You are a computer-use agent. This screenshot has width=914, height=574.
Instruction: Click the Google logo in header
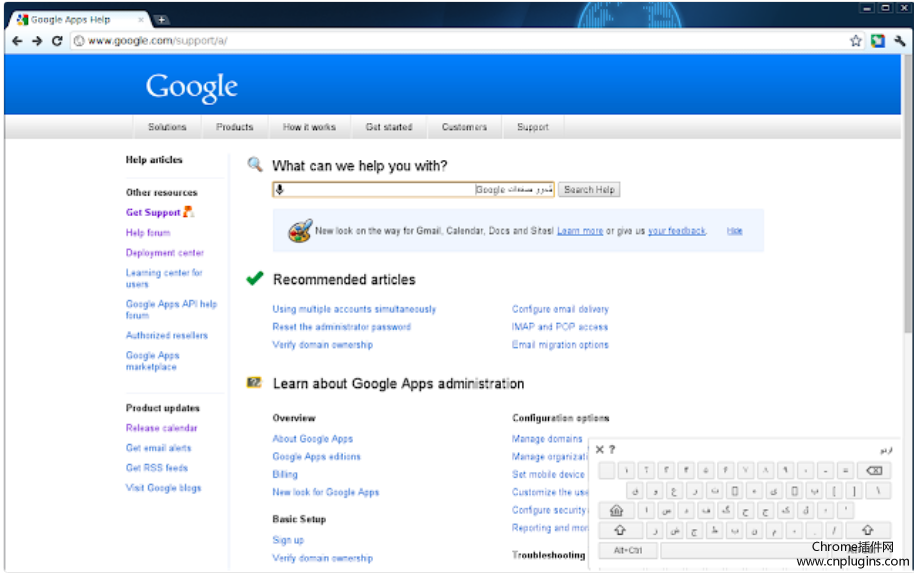coord(191,87)
